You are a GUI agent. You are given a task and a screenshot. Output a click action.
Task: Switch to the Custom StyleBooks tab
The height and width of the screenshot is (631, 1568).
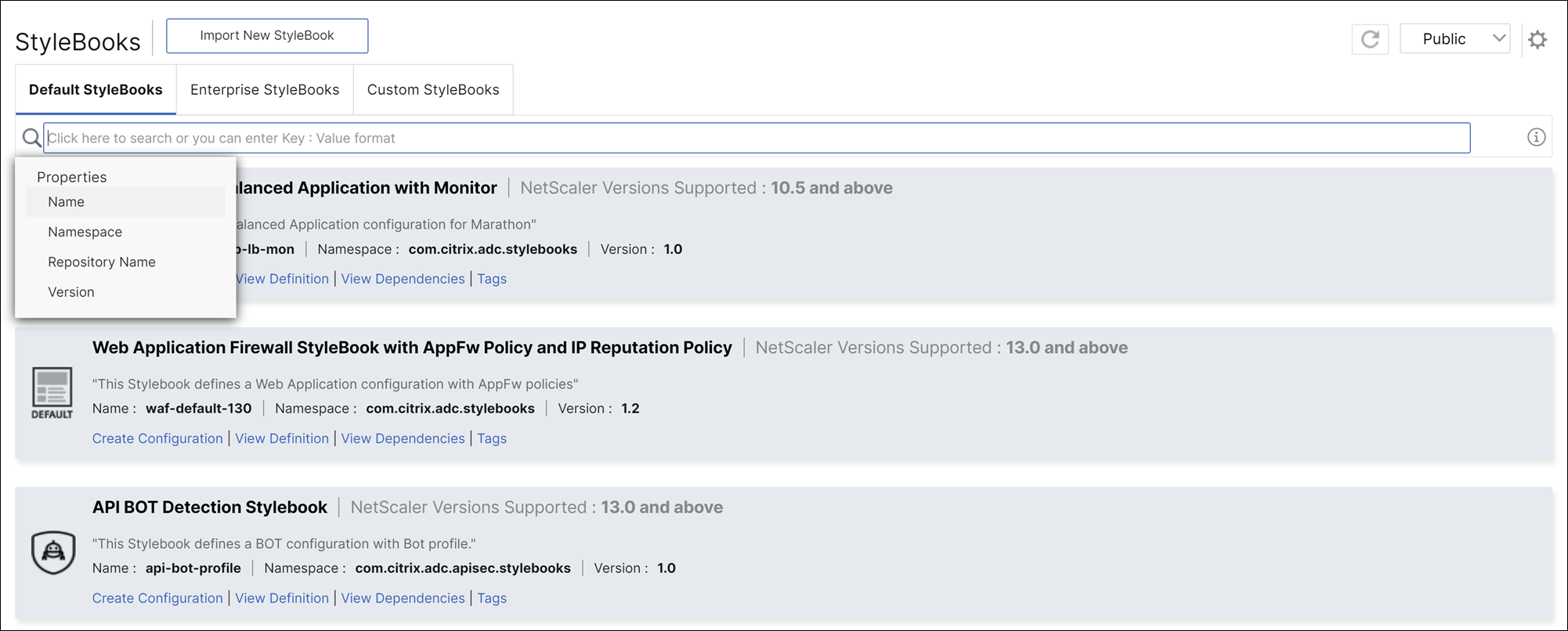coord(433,89)
